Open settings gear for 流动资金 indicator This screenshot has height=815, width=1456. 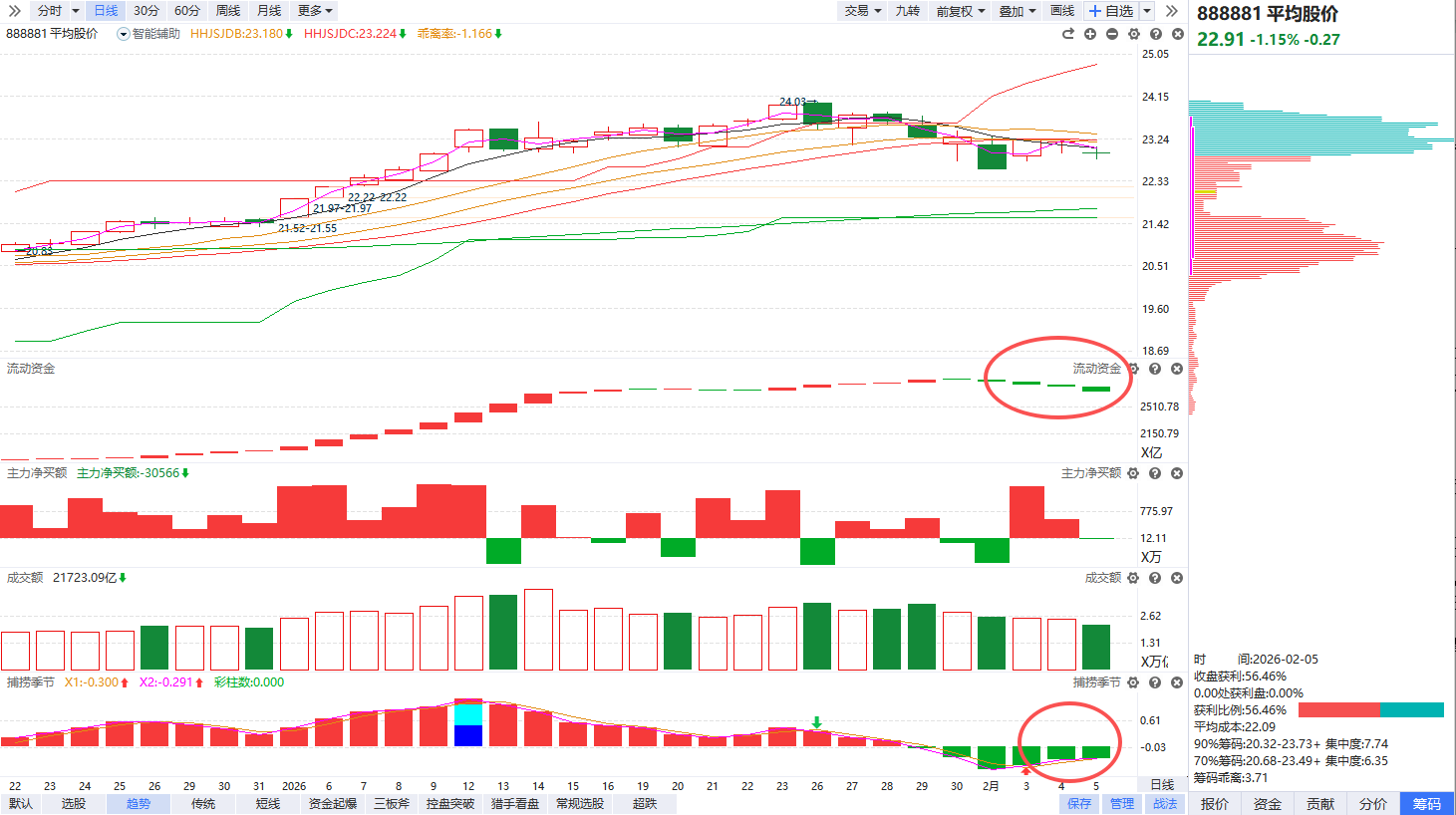[x=1133, y=369]
